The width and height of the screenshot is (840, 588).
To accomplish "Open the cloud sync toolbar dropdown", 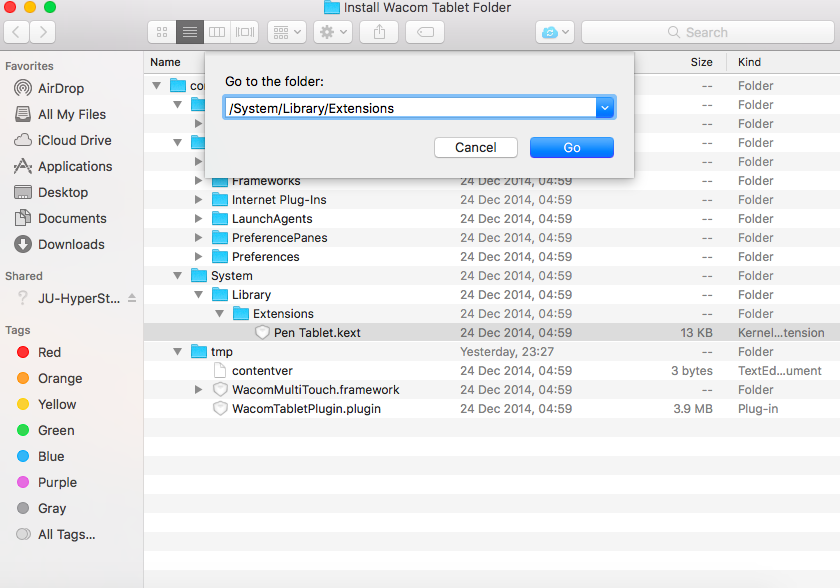I will (555, 32).
